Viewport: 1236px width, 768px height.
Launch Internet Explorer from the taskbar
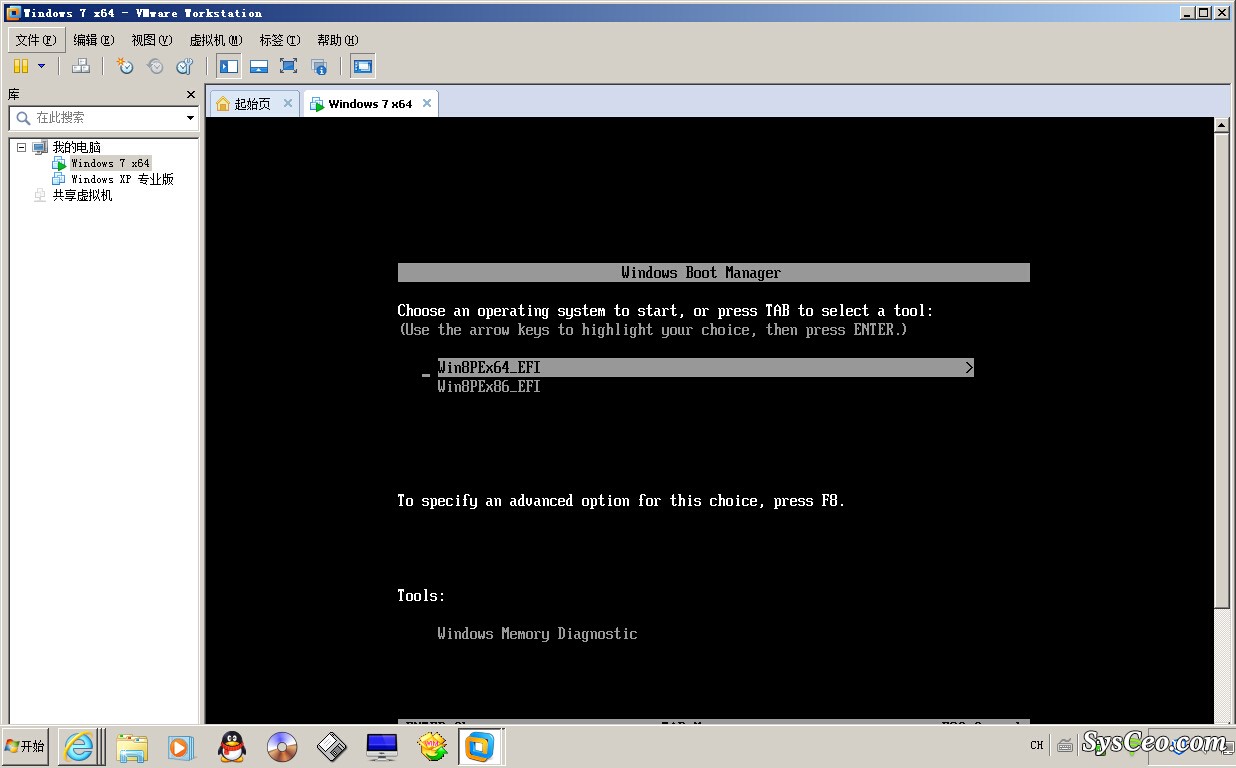[79, 746]
